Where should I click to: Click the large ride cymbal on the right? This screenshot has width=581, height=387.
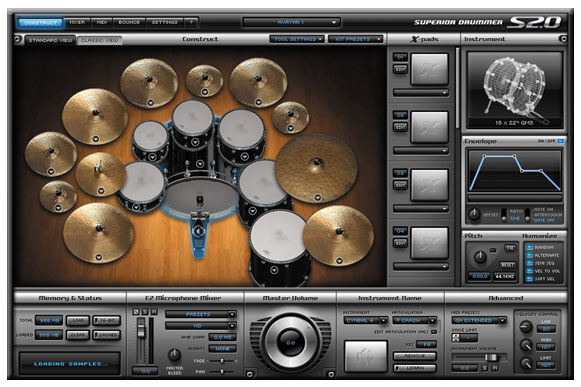pyautogui.click(x=316, y=168)
